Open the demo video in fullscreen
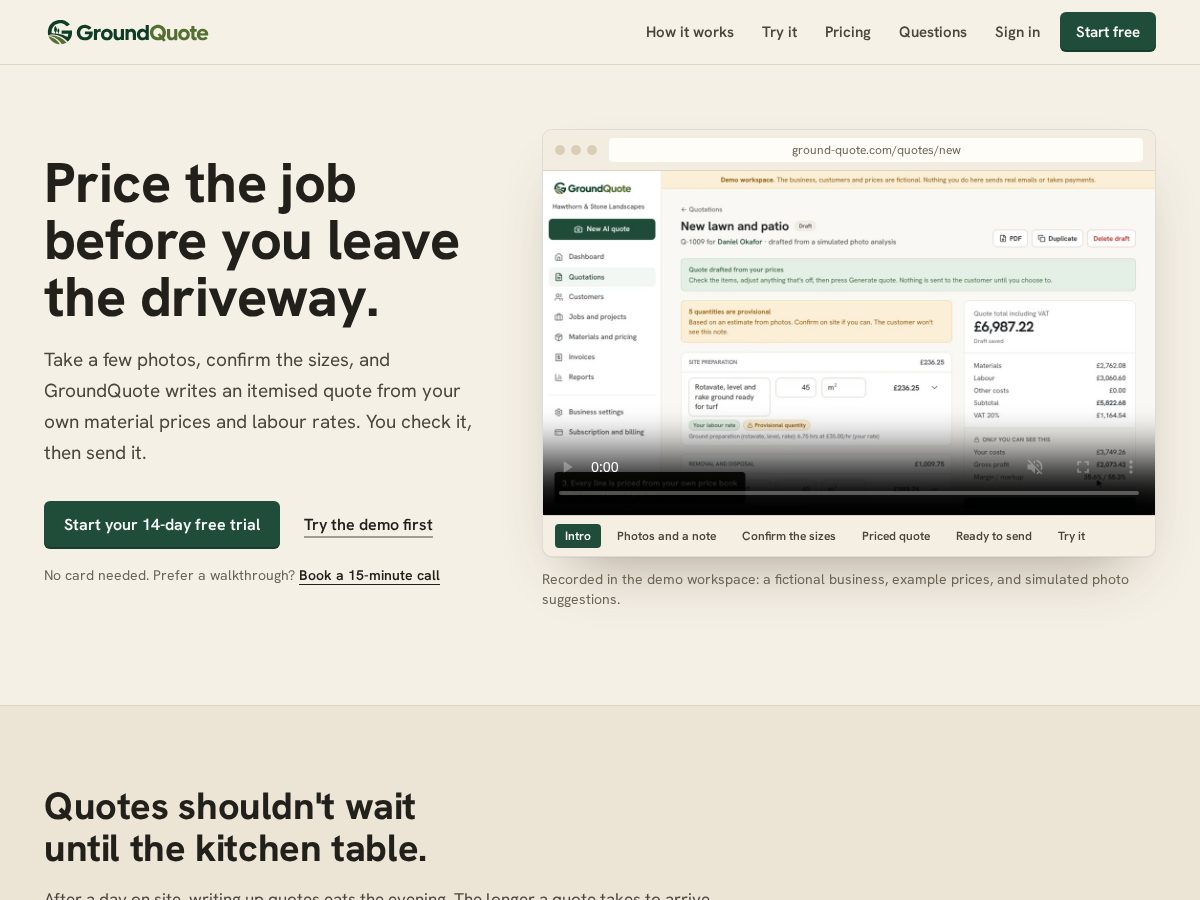Image resolution: width=1200 pixels, height=900 pixels. pos(1083,467)
